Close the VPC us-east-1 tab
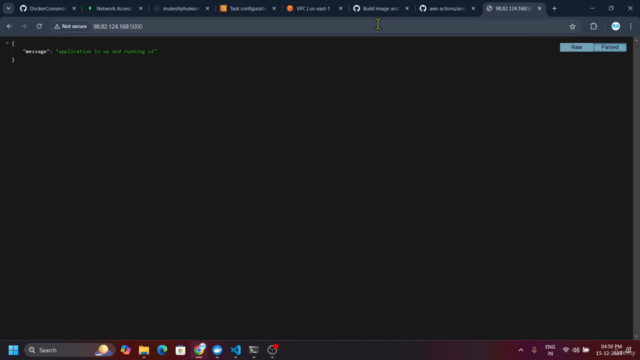Viewport: 640px width, 360px height. click(x=340, y=8)
